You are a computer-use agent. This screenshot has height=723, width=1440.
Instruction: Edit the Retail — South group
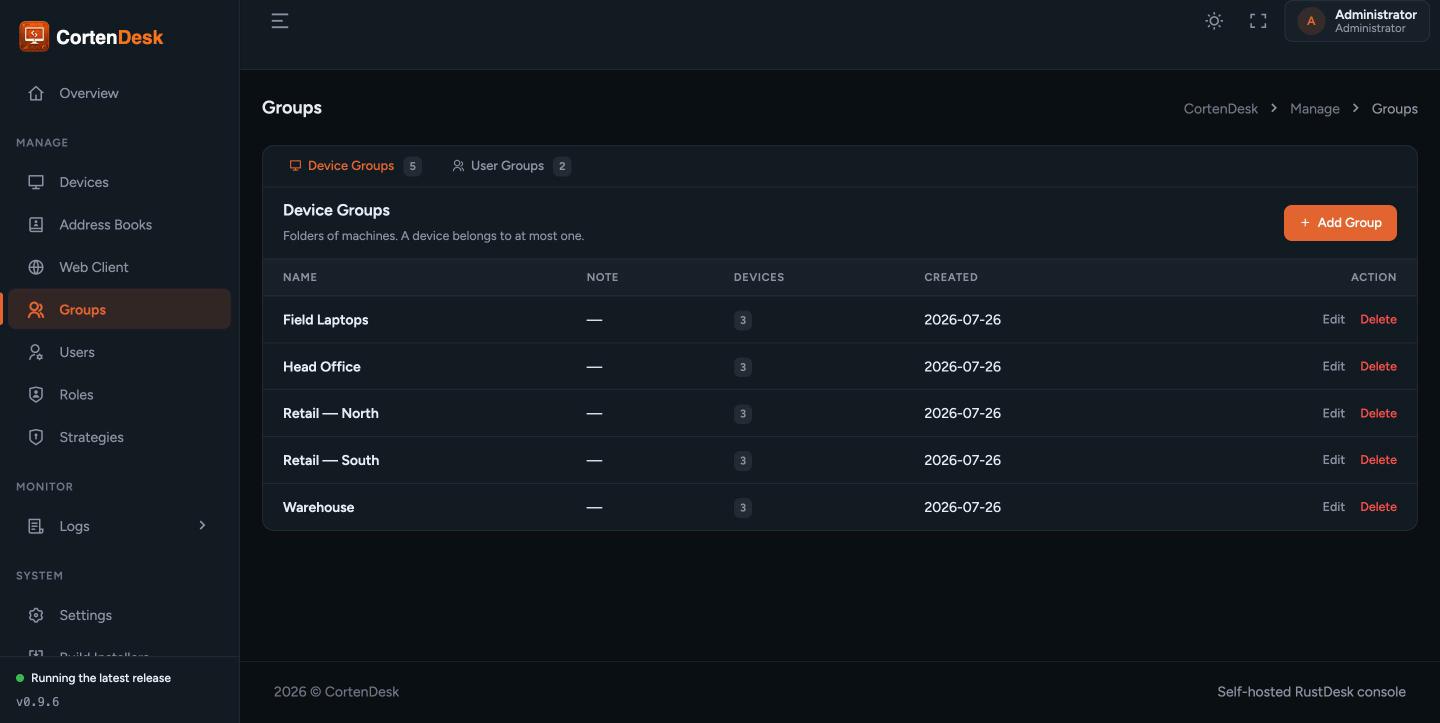pos(1333,460)
